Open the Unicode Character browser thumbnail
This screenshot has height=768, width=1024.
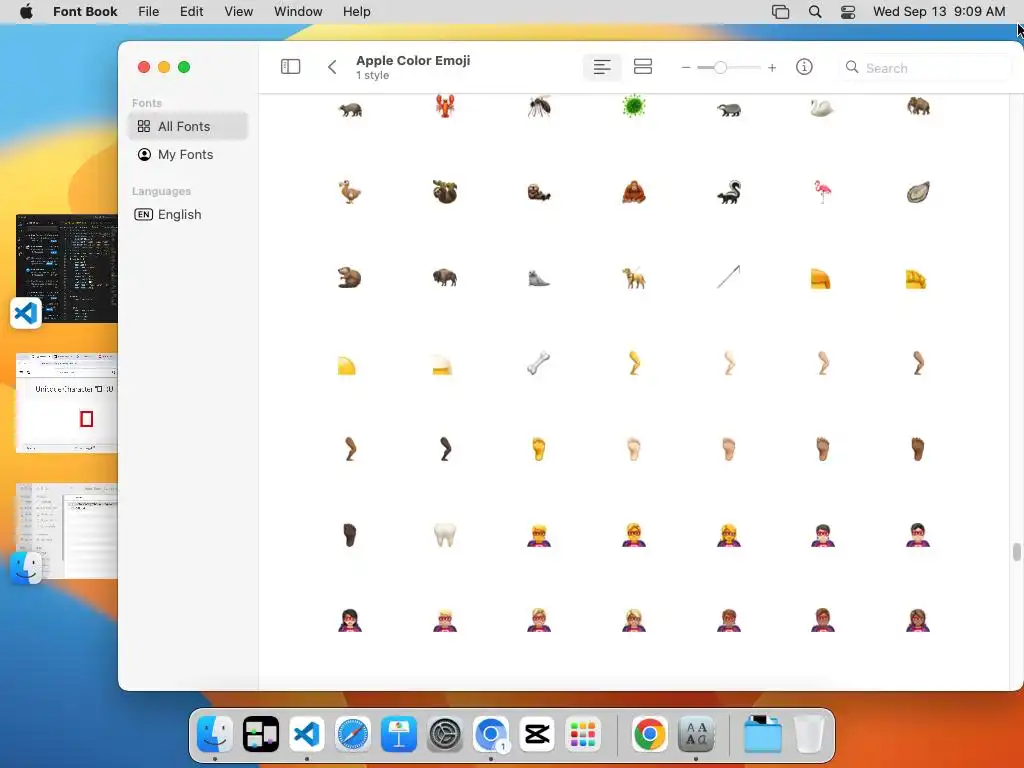point(67,403)
